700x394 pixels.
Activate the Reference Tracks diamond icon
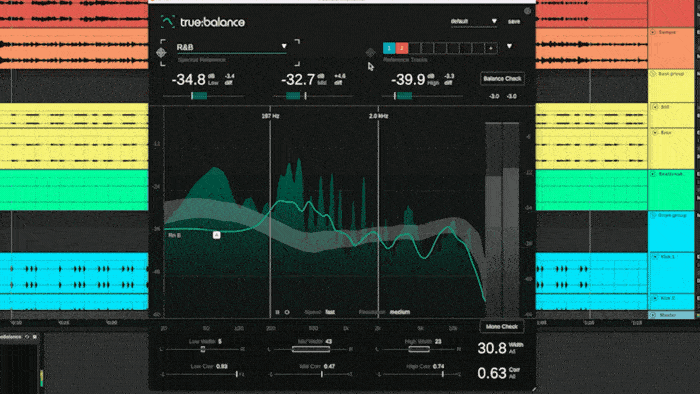point(371,53)
